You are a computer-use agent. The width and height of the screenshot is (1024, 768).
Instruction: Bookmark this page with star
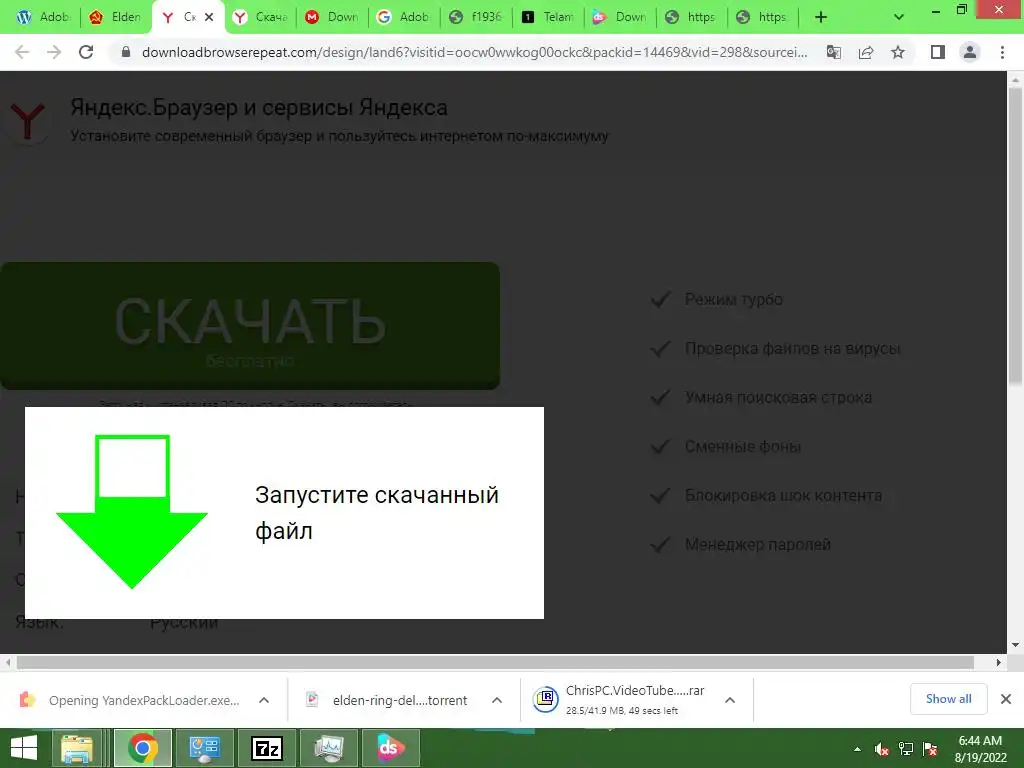[x=898, y=52]
